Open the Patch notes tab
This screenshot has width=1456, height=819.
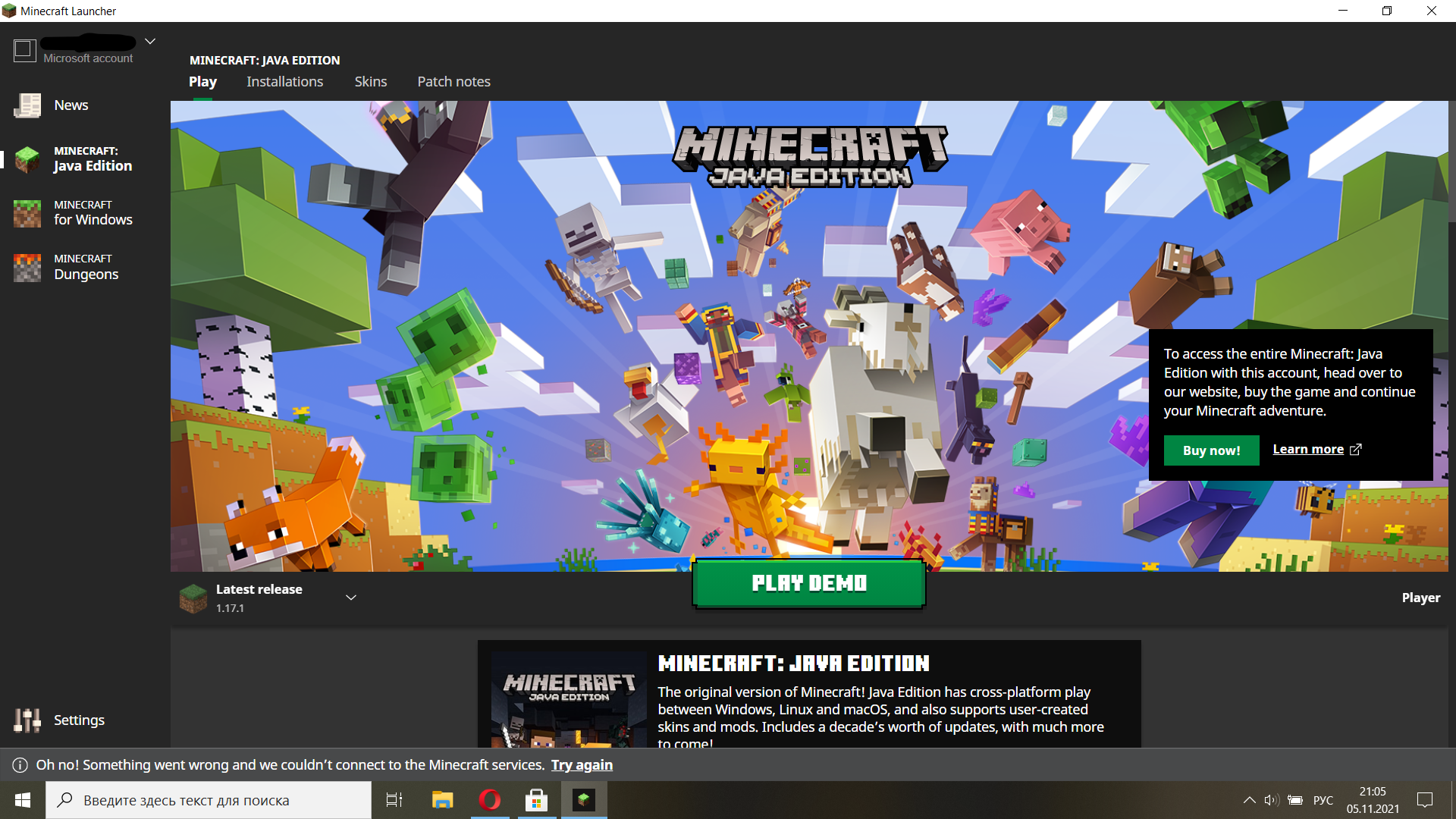[453, 82]
